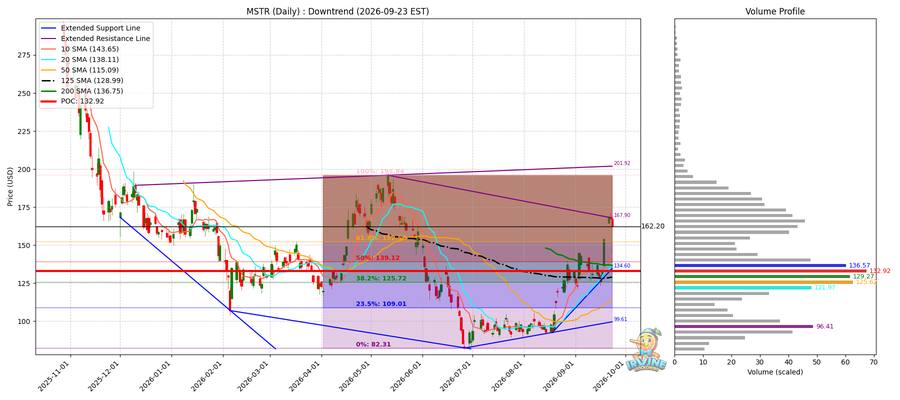The height and width of the screenshot is (400, 900).
Task: Click the '50 SMA (115.09)' legend entry
Action: point(79,70)
